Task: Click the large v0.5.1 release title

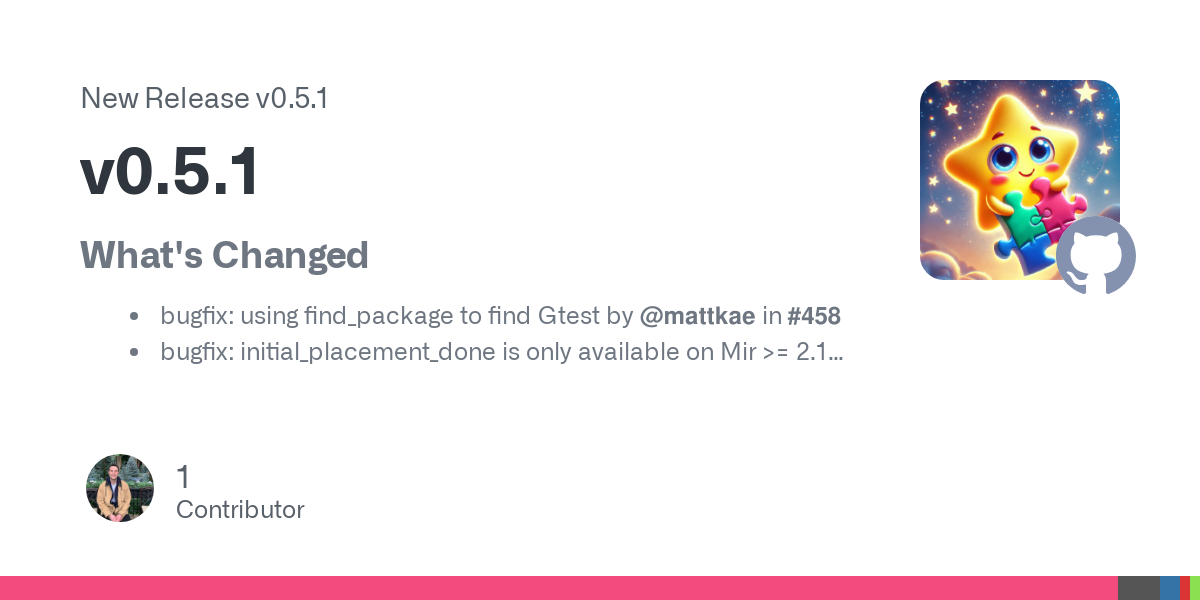Action: coord(170,172)
